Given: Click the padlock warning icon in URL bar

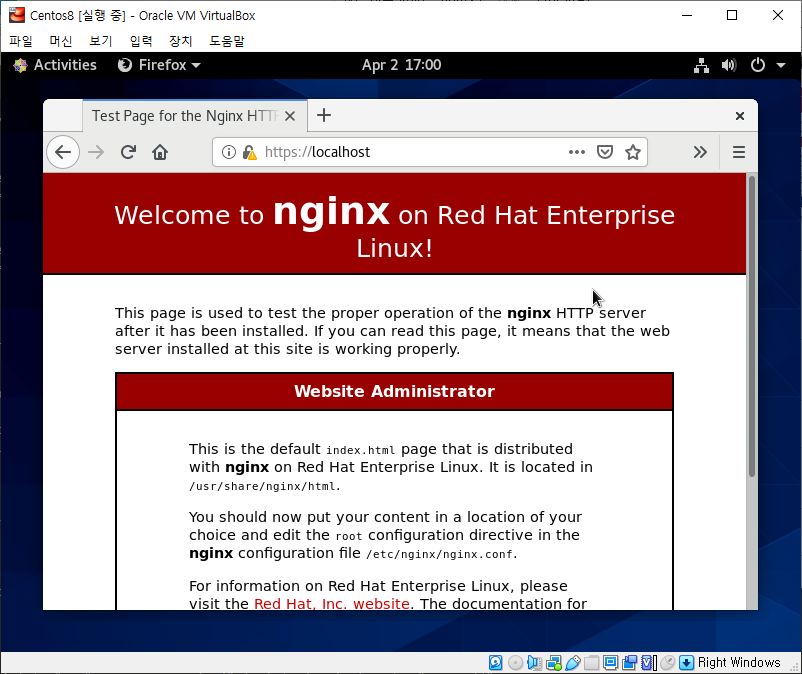Looking at the screenshot, I should click(x=250, y=152).
